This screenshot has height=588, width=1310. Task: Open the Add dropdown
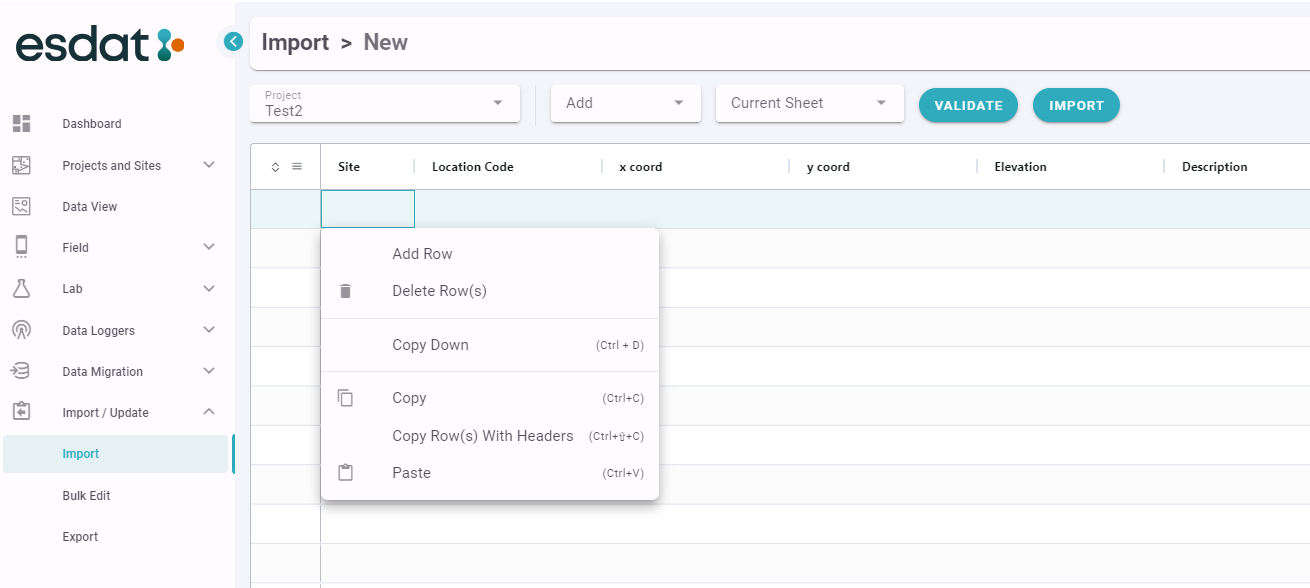(626, 103)
